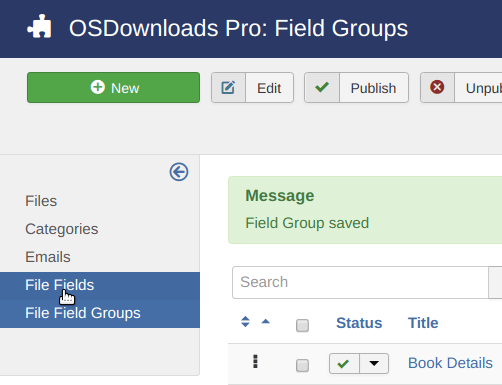Click the Edit pencil icon
The width and height of the screenshot is (502, 385).
228,88
